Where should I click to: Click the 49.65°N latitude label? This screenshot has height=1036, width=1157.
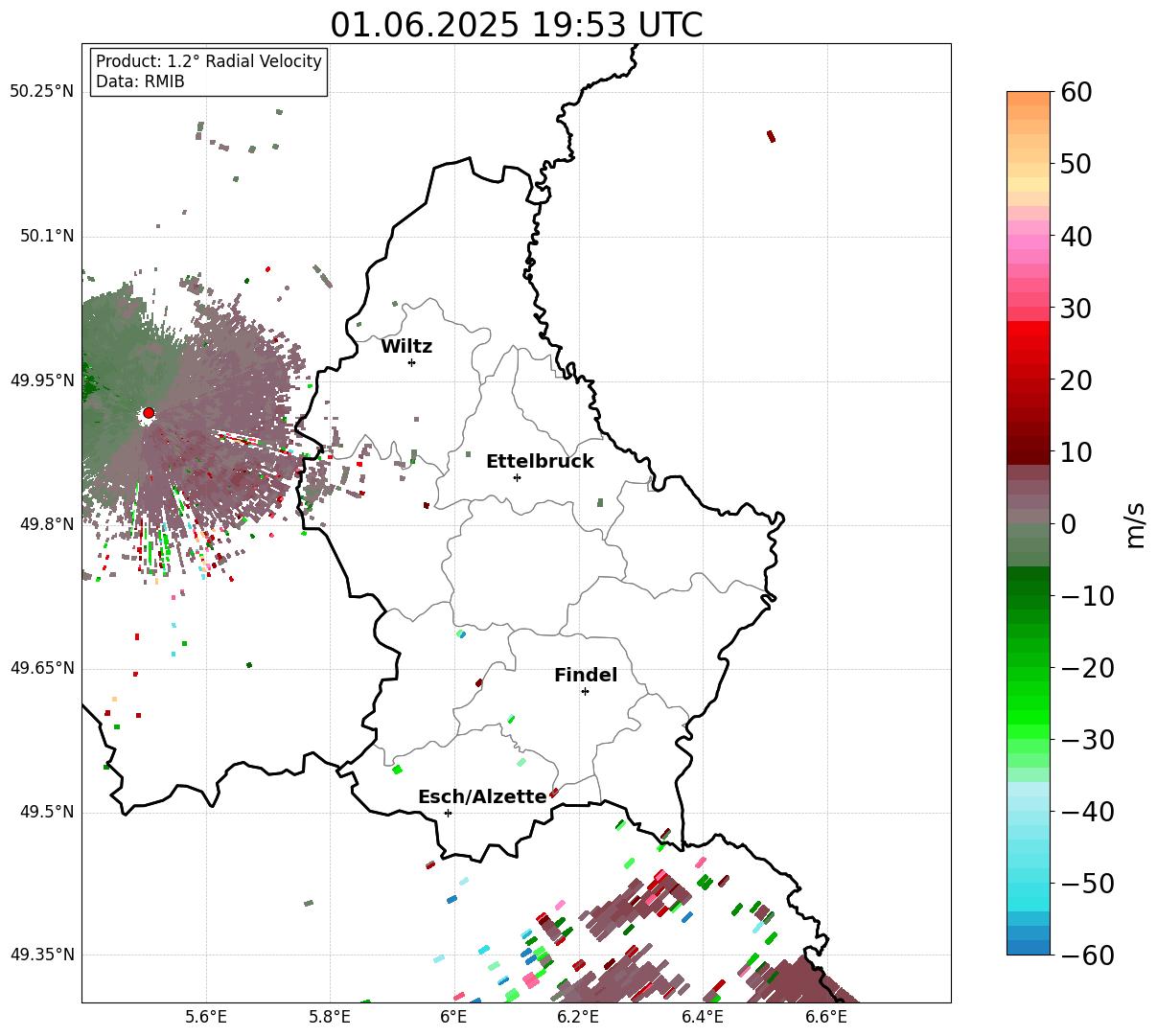coord(41,668)
